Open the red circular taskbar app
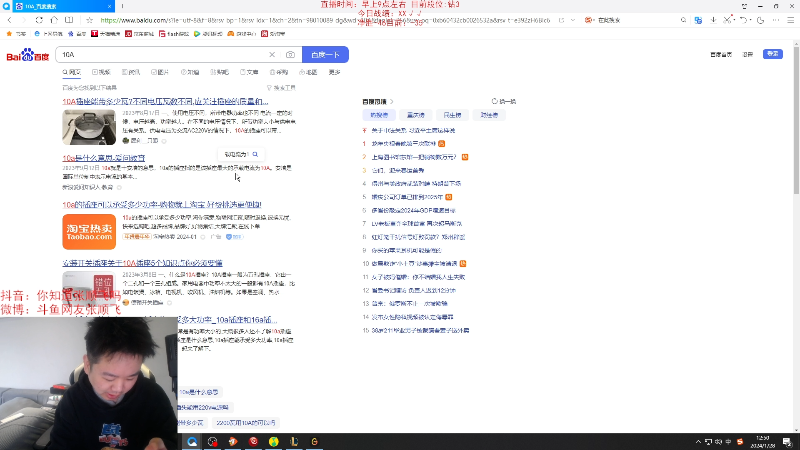Screen dimensions: 800x450 pos(254,442)
